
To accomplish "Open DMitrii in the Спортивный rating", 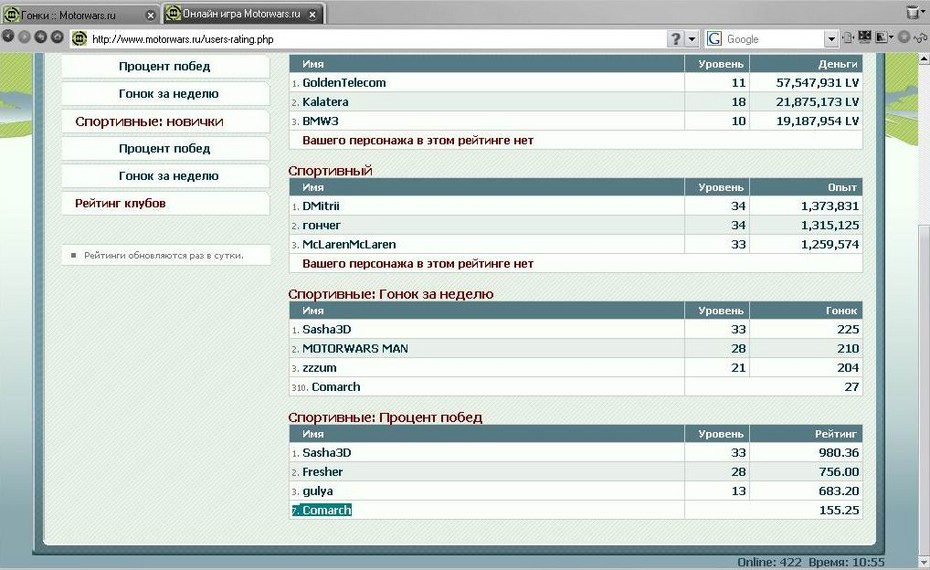I will point(321,206).
